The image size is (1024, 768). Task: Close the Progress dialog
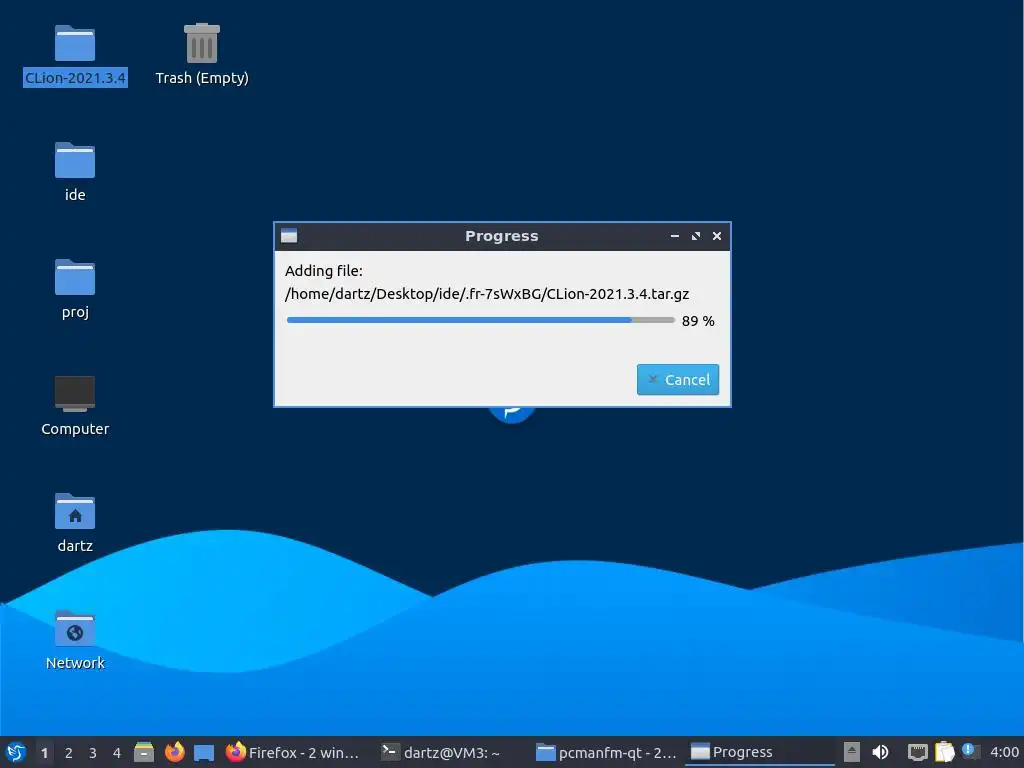pyautogui.click(x=716, y=236)
